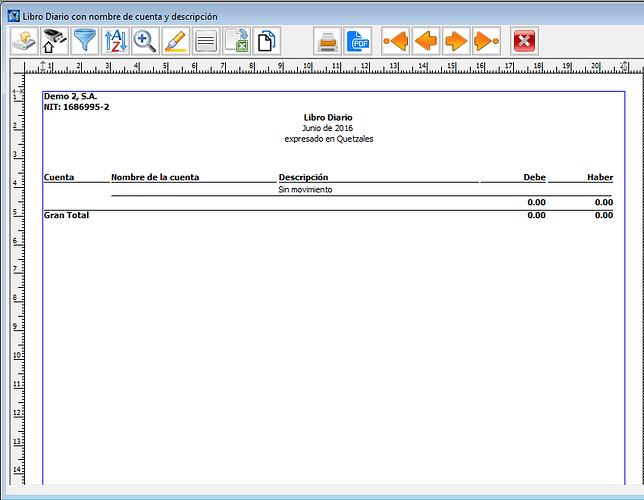Click the 'Gran Total' label
Viewport: 644px width, 500px height.
[66, 215]
